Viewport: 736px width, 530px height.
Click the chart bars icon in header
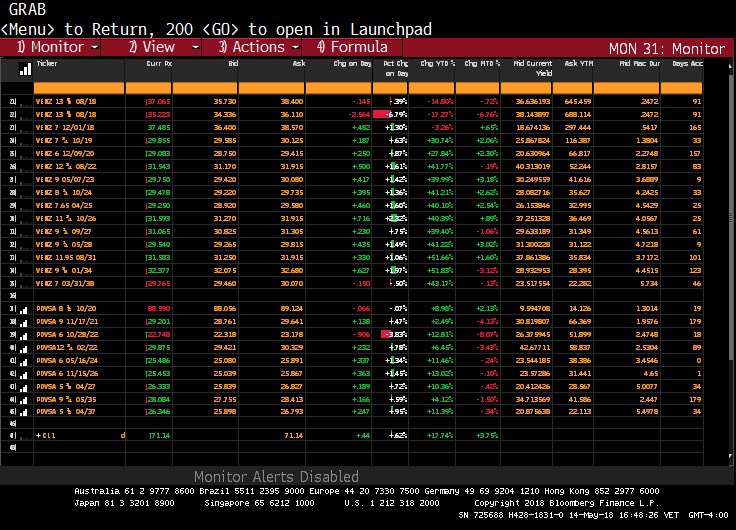[22, 70]
